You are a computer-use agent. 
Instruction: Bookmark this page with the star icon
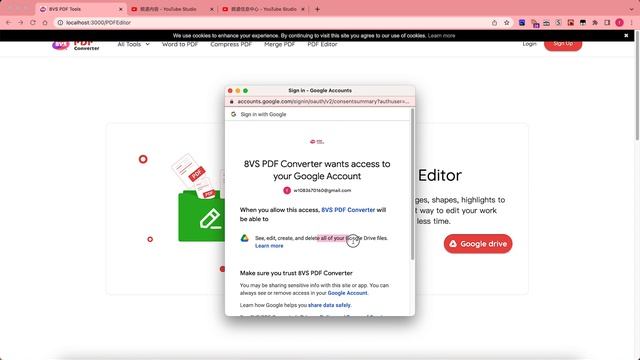coord(507,23)
